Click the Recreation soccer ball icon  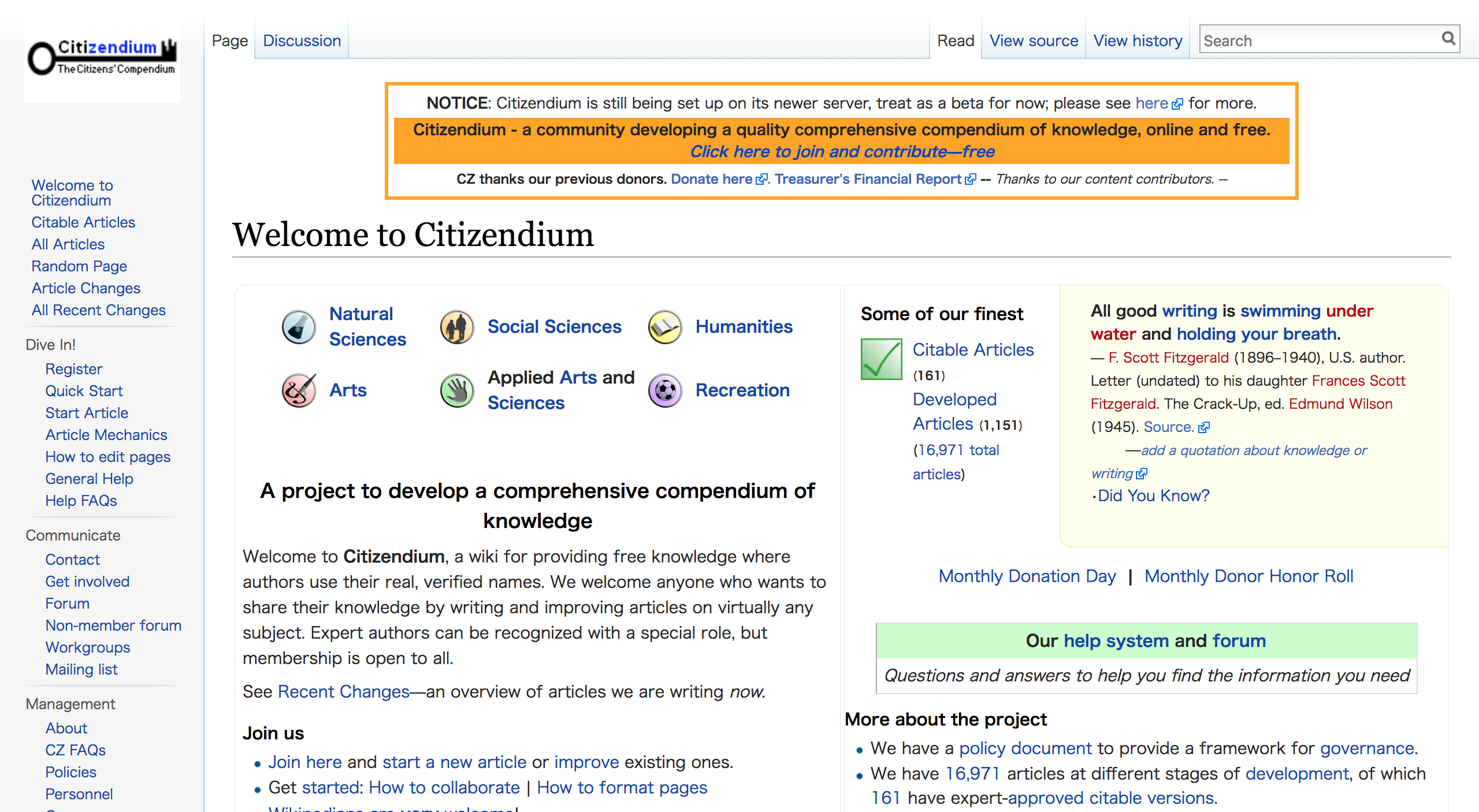(665, 390)
